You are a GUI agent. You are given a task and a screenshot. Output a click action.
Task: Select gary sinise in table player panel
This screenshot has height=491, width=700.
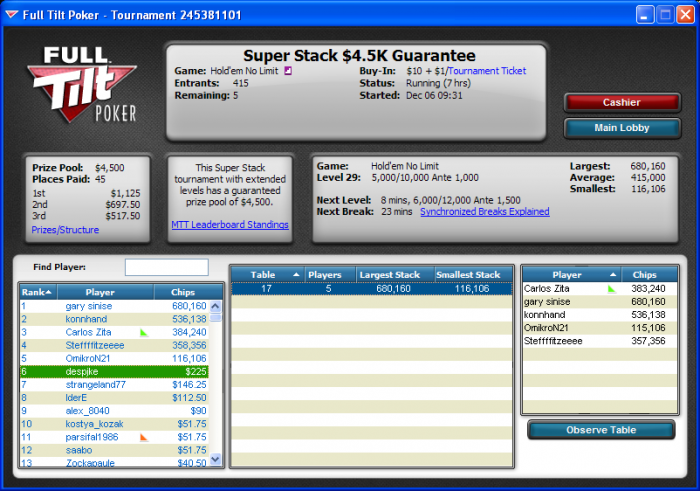tap(600, 302)
